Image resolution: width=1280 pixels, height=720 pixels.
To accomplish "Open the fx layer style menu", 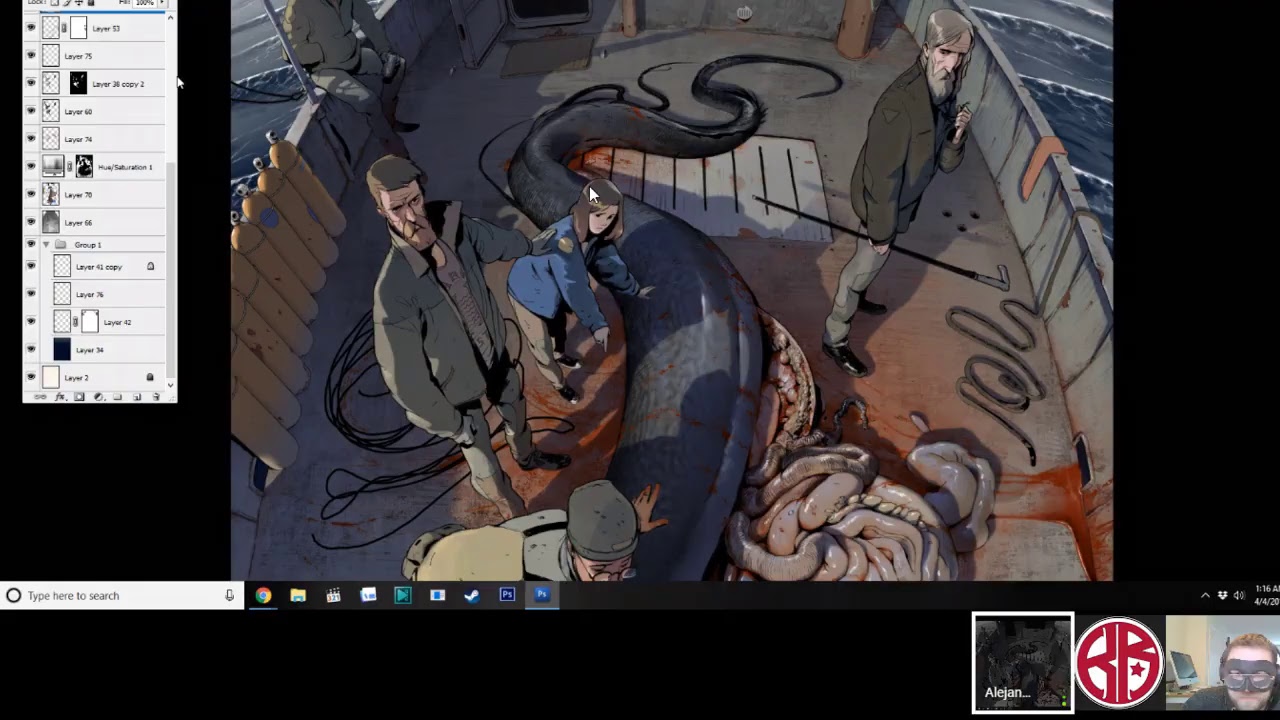I will pos(60,397).
